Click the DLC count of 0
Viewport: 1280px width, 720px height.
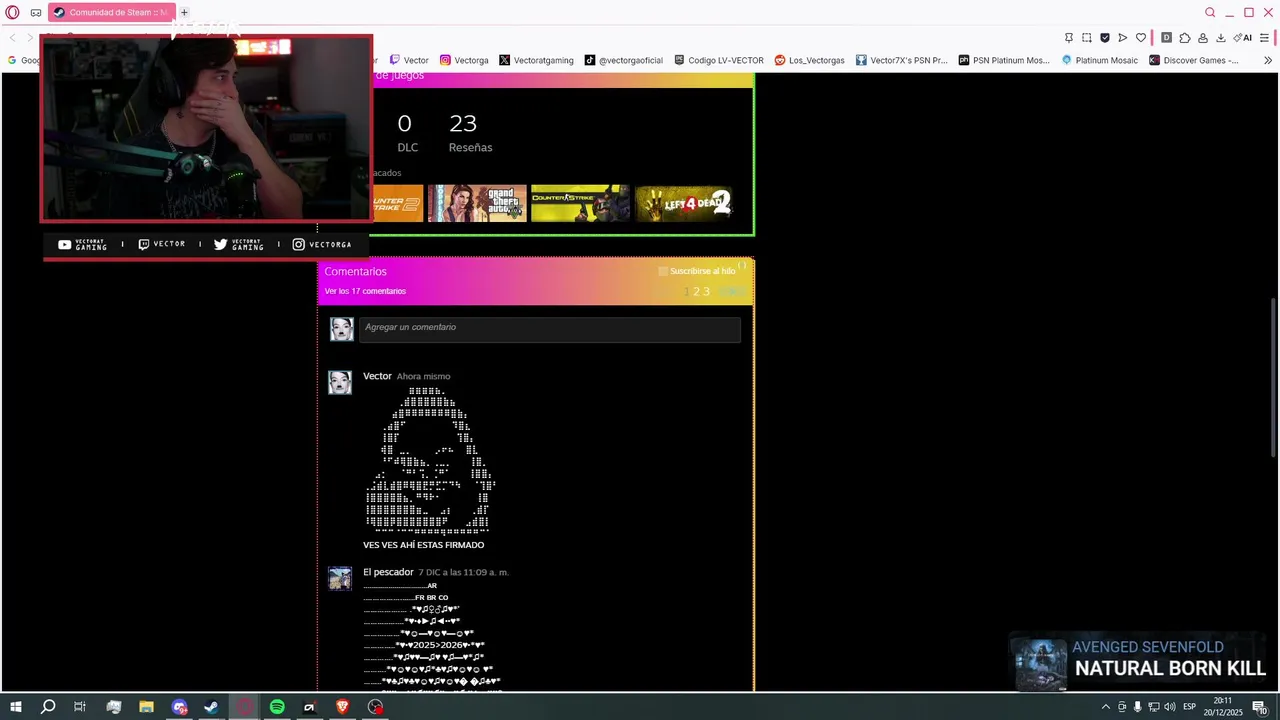pos(404,124)
